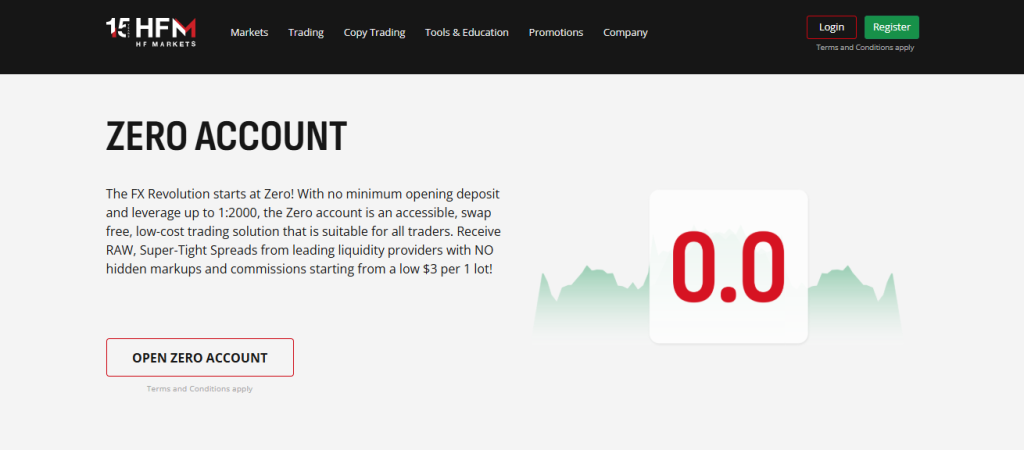
Task: Click the green chart left of 0.0 card
Action: point(592,300)
